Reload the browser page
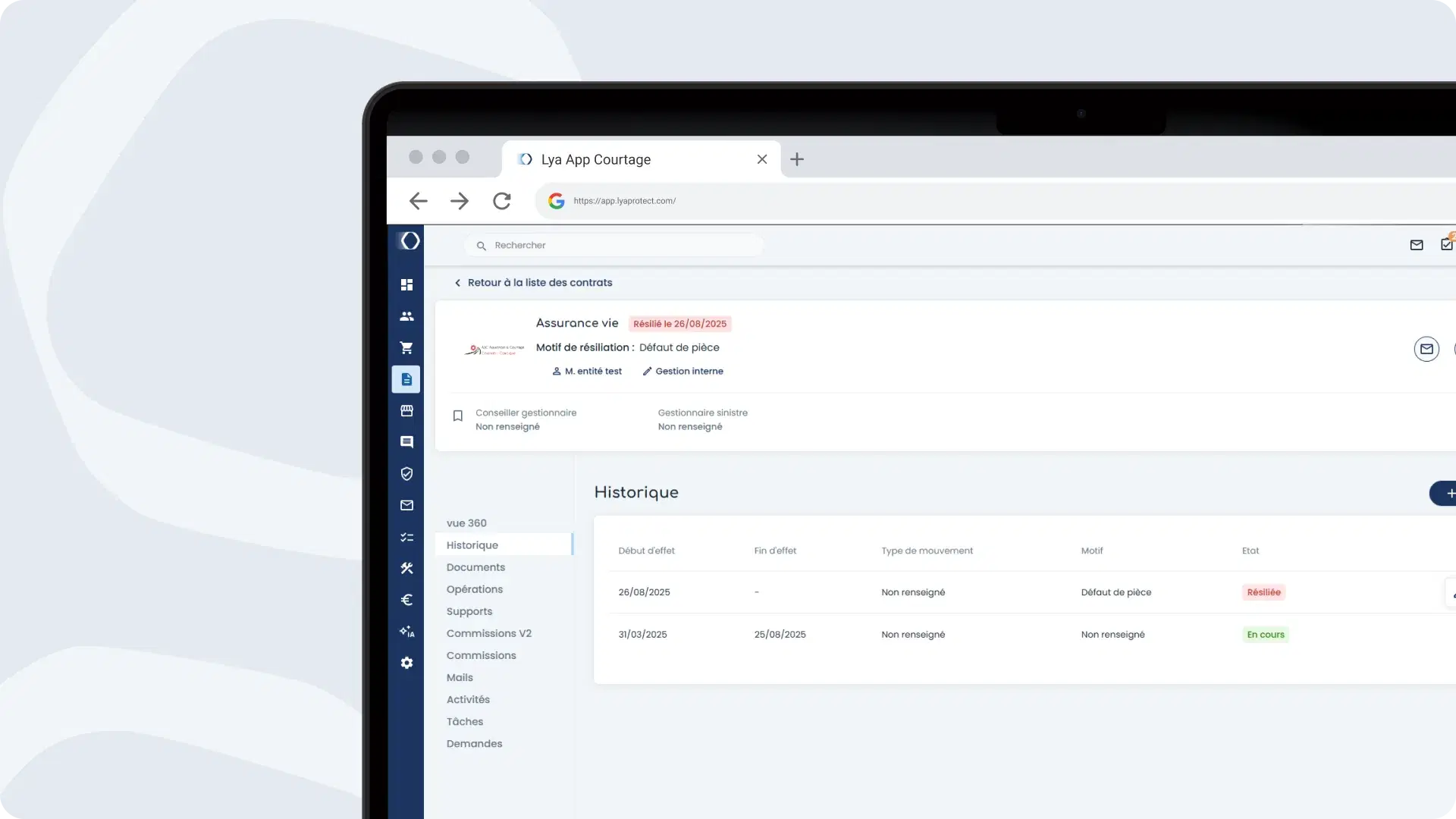Screen dimensions: 1456x819 [x=501, y=201]
